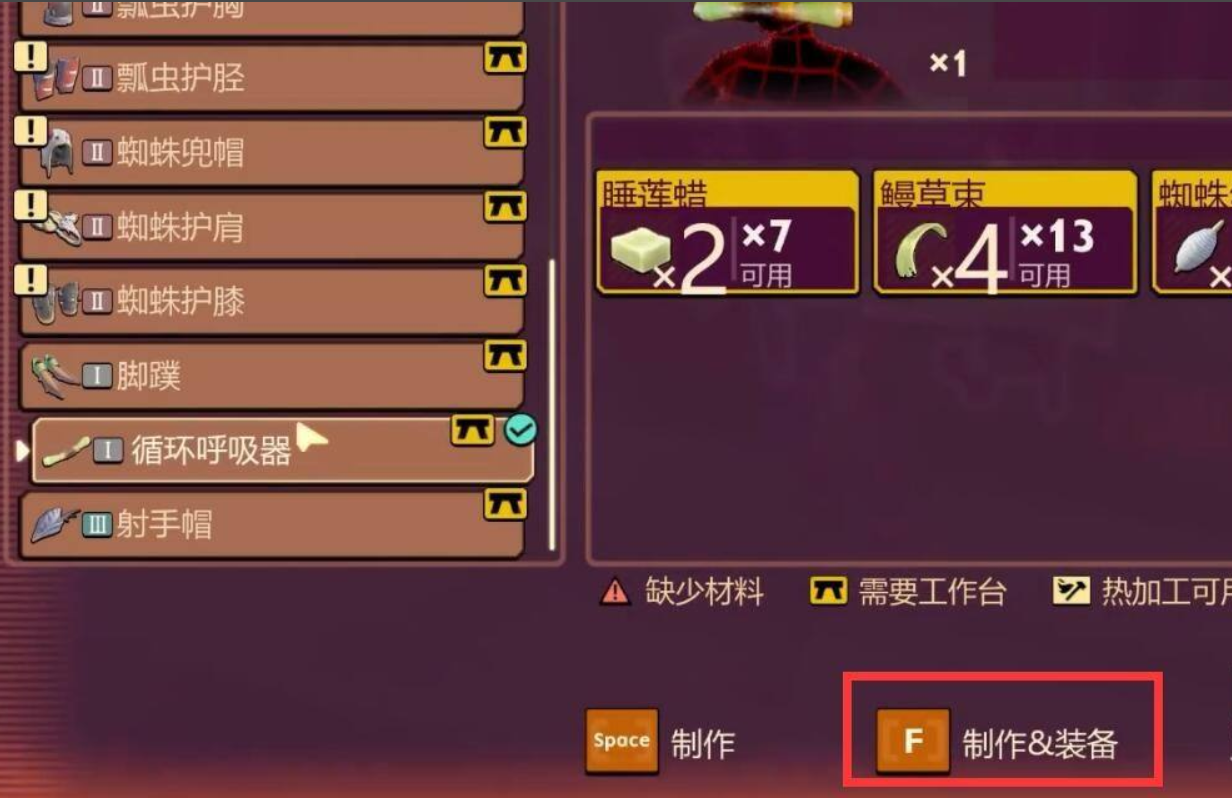Click the 热加工 legend icon

[x=1071, y=591]
